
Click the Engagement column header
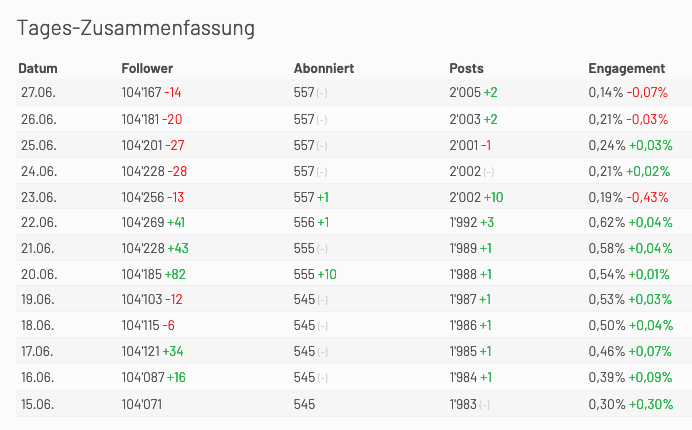tap(627, 69)
